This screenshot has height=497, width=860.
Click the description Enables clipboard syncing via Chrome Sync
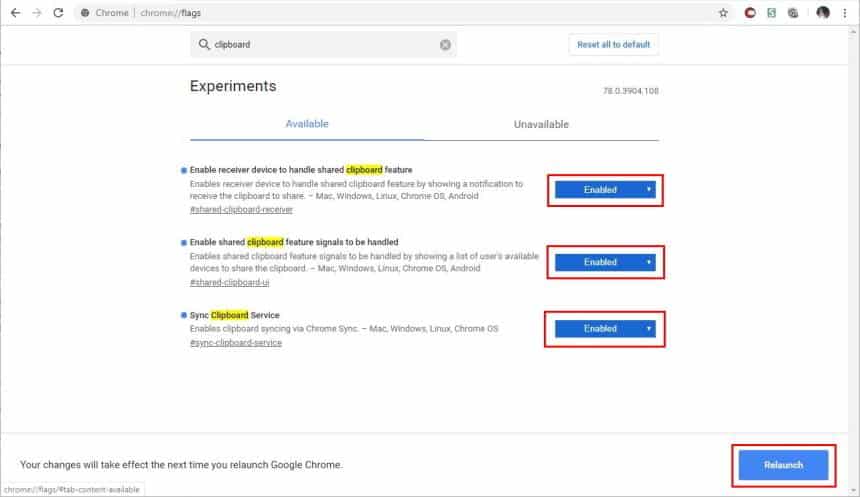[344, 329]
